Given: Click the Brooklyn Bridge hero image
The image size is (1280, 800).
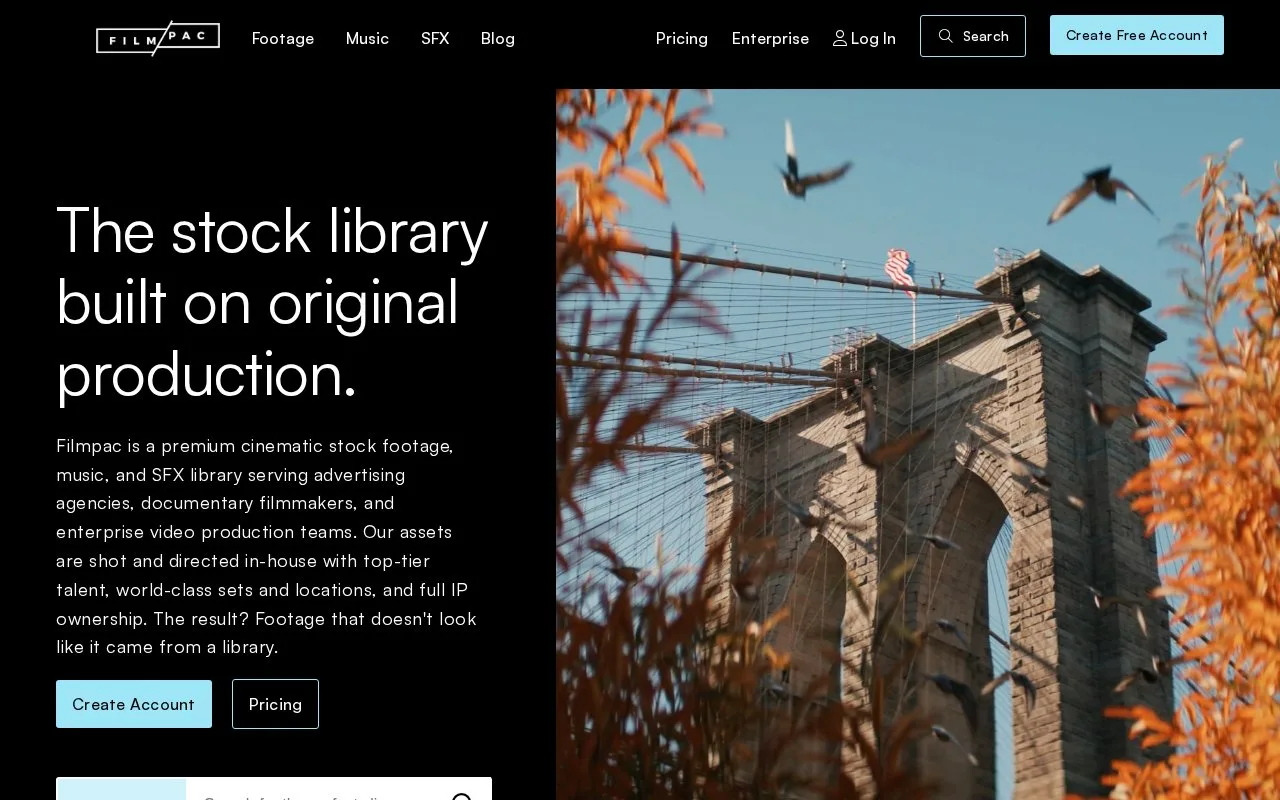Looking at the screenshot, I should (x=918, y=445).
